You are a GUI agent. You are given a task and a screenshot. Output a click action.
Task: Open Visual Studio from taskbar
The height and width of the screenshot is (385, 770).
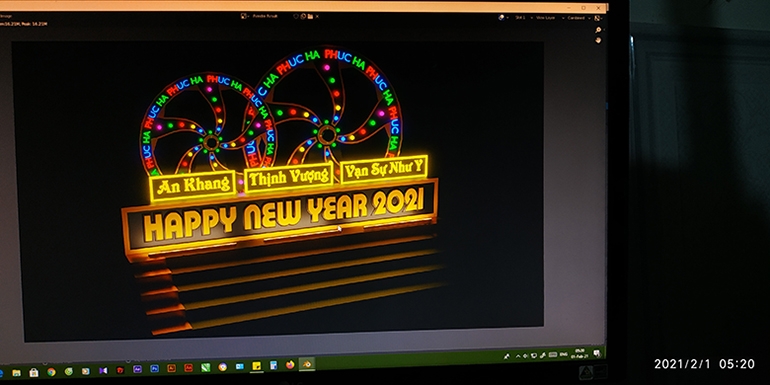(103, 371)
